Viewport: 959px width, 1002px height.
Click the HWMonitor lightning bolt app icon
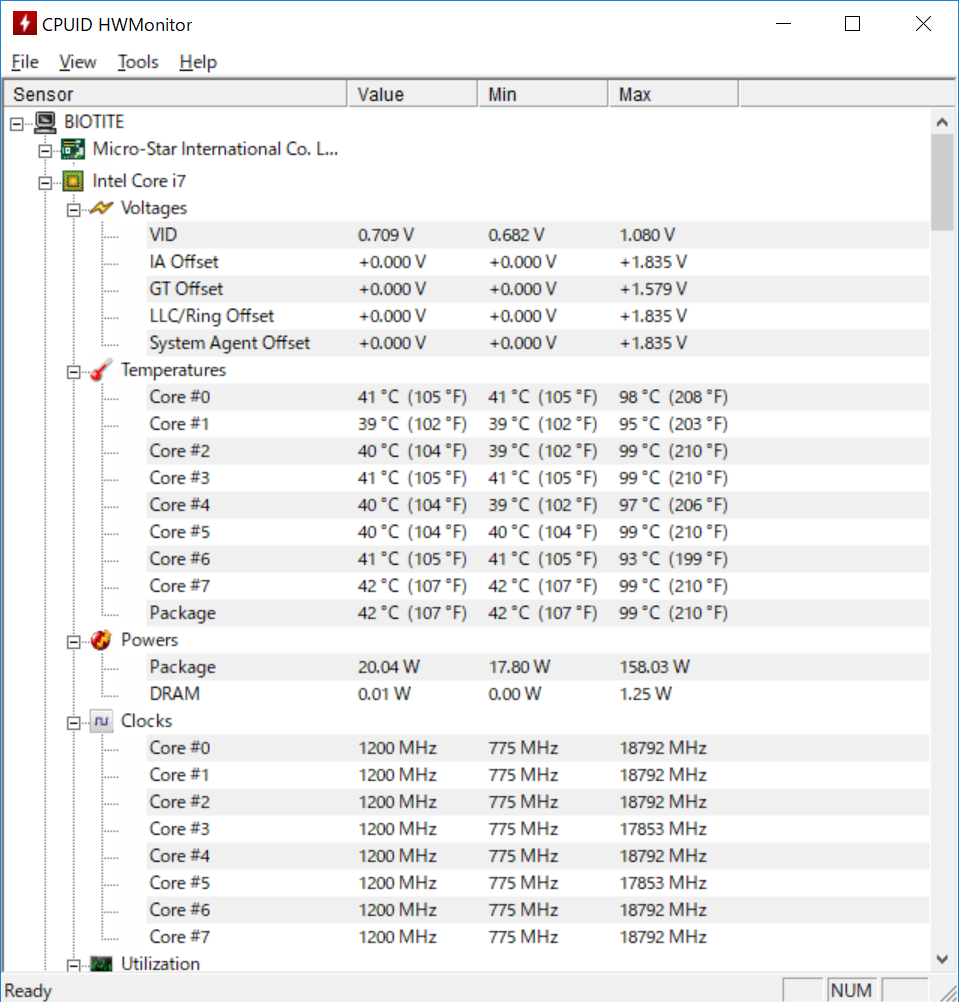[24, 24]
